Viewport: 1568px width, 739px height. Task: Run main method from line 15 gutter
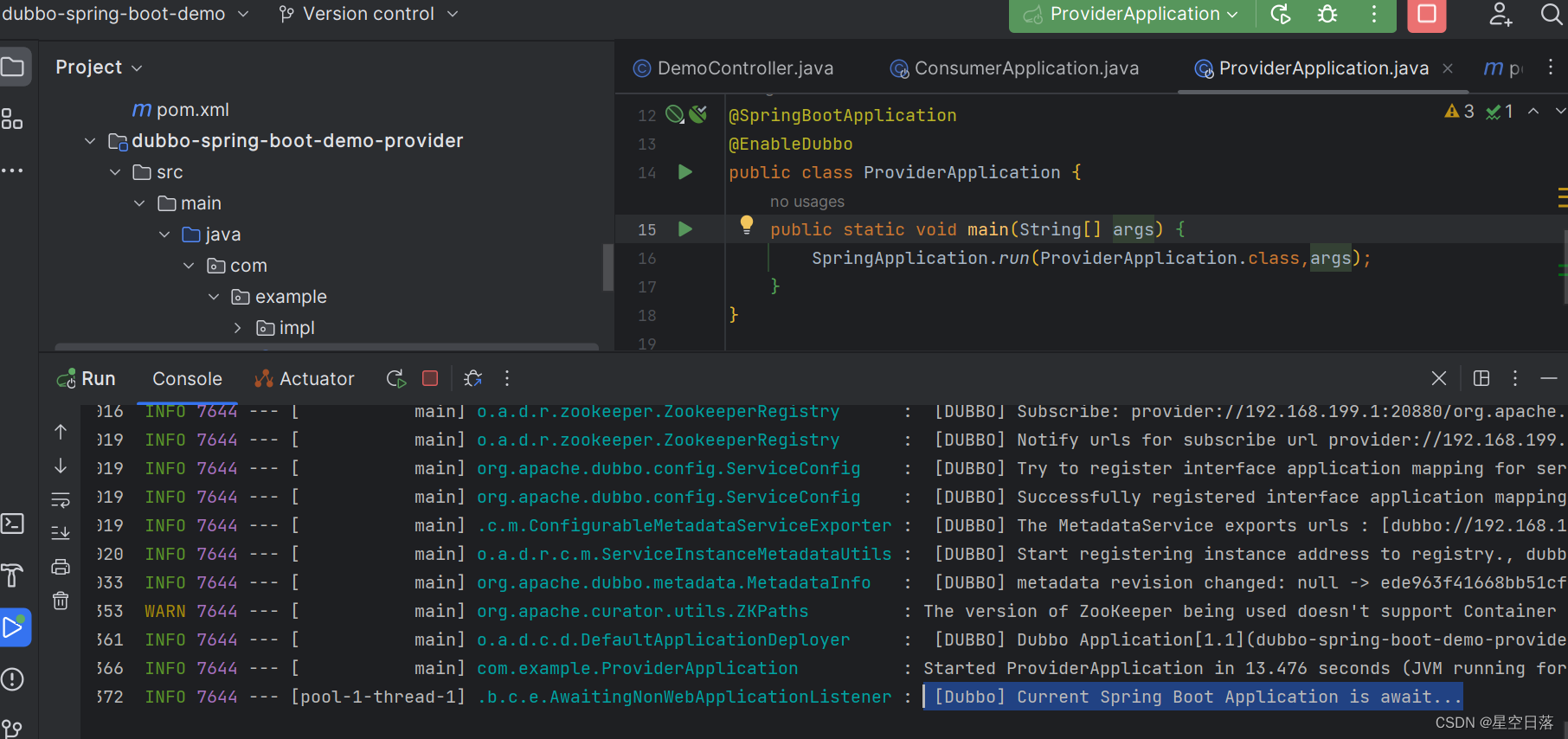[685, 229]
